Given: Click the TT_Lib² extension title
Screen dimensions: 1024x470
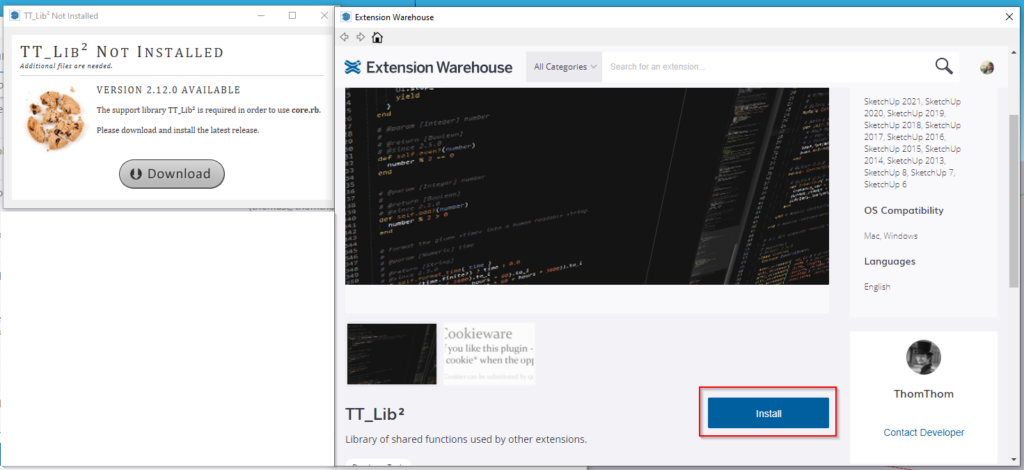Looking at the screenshot, I should [x=376, y=414].
